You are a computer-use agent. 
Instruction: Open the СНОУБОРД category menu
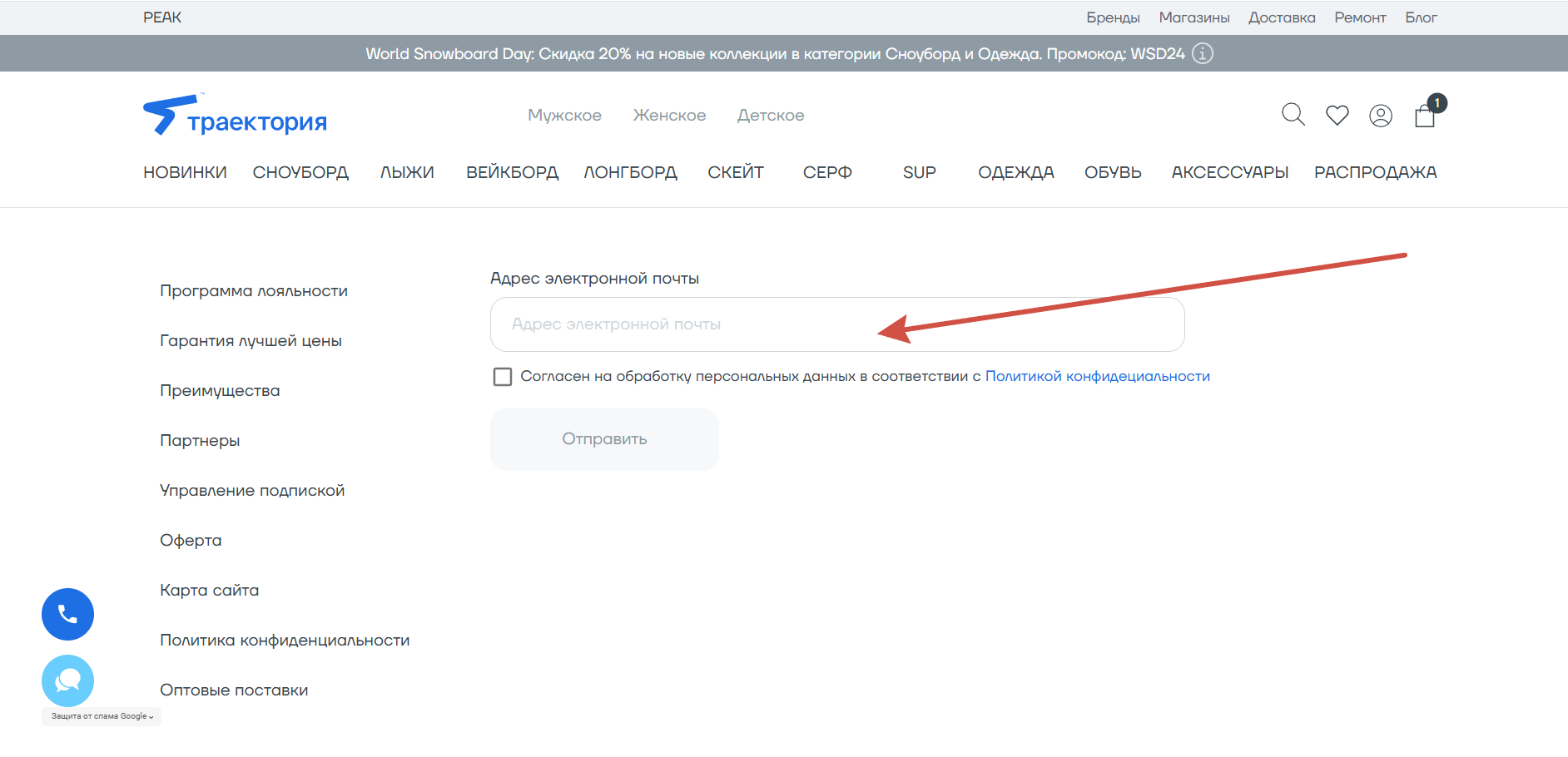click(x=300, y=172)
